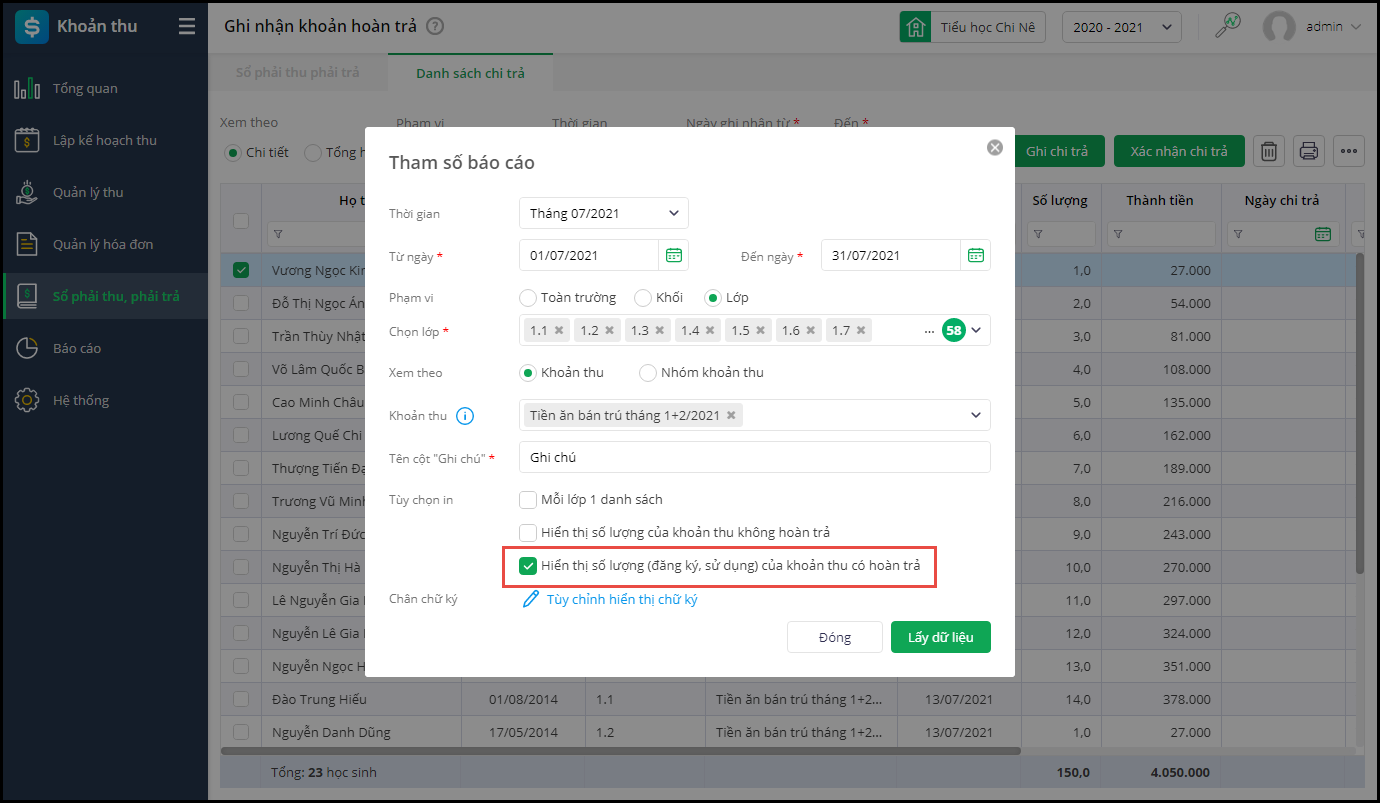Select Khoản thu view radio in dialog

(528, 373)
